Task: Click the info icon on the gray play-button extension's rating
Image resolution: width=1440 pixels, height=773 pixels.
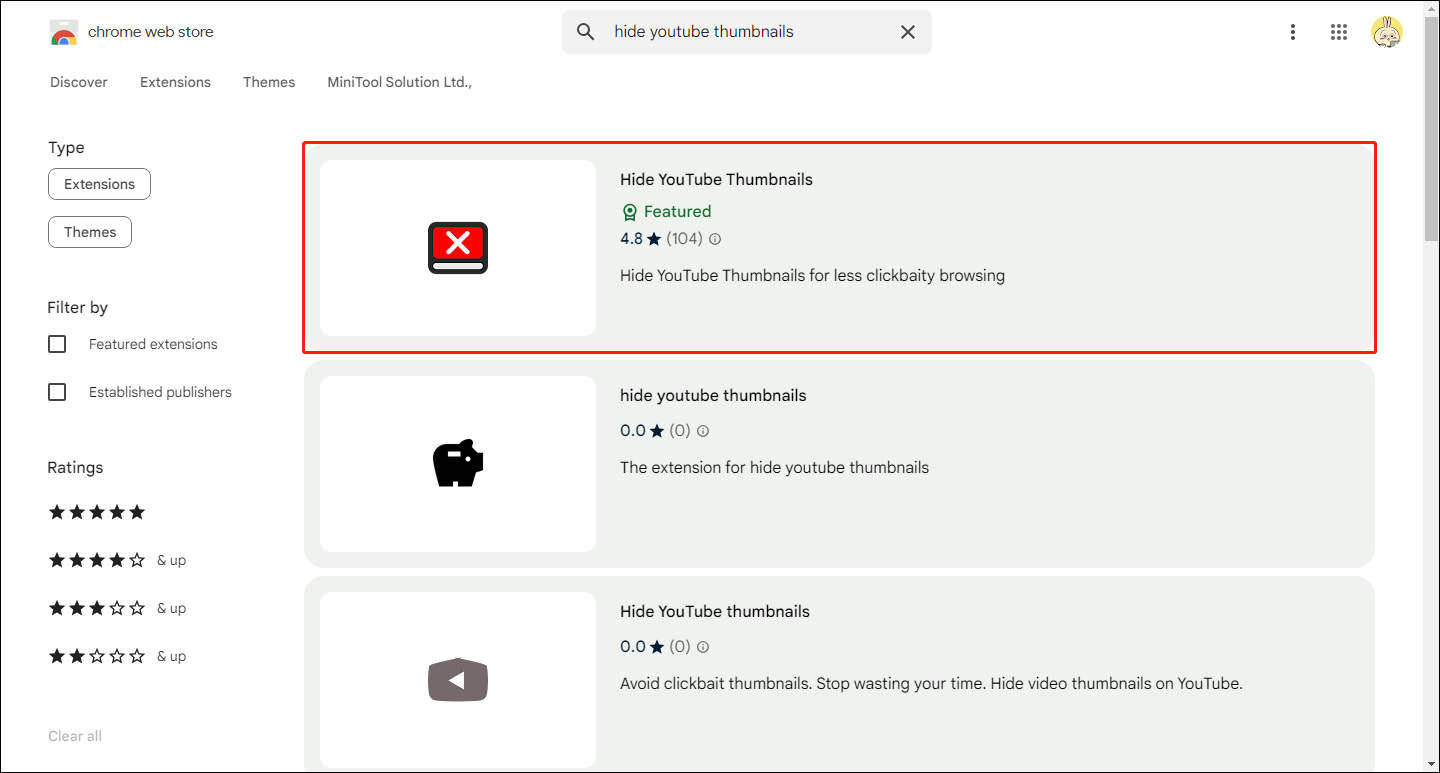Action: pyautogui.click(x=703, y=647)
